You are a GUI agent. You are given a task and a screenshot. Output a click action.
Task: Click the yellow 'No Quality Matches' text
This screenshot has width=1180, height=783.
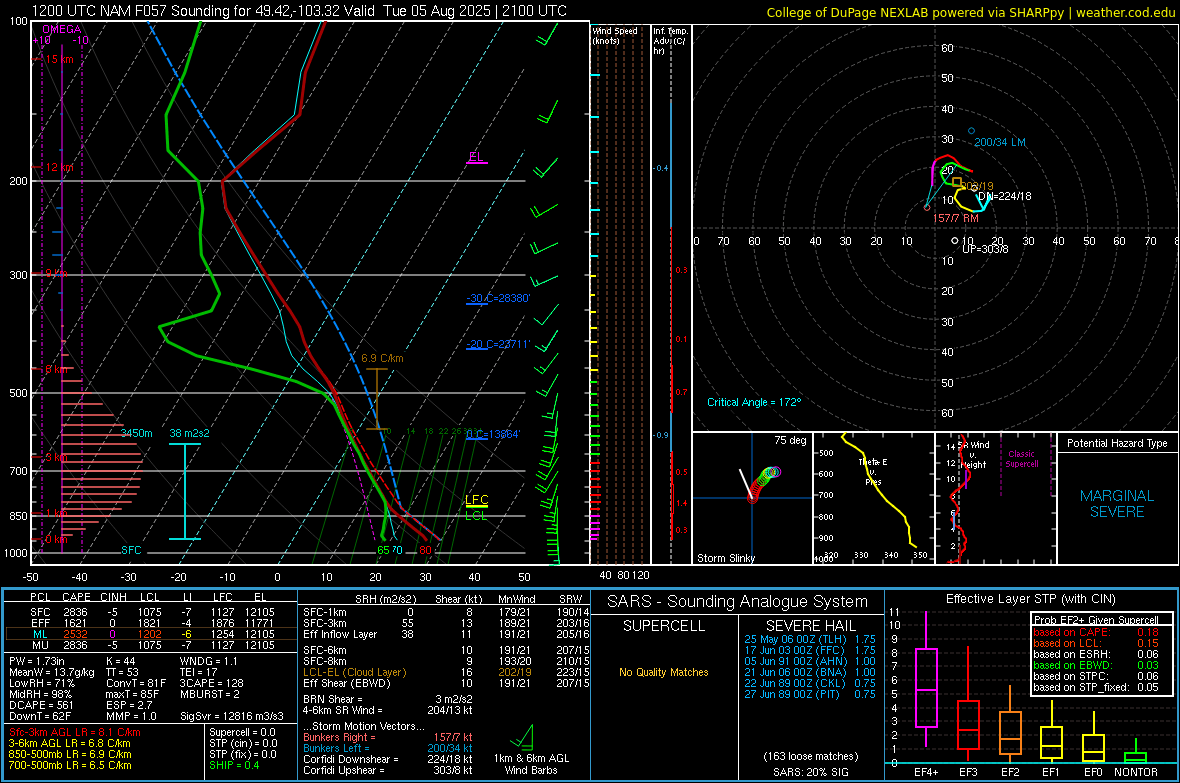click(x=664, y=672)
